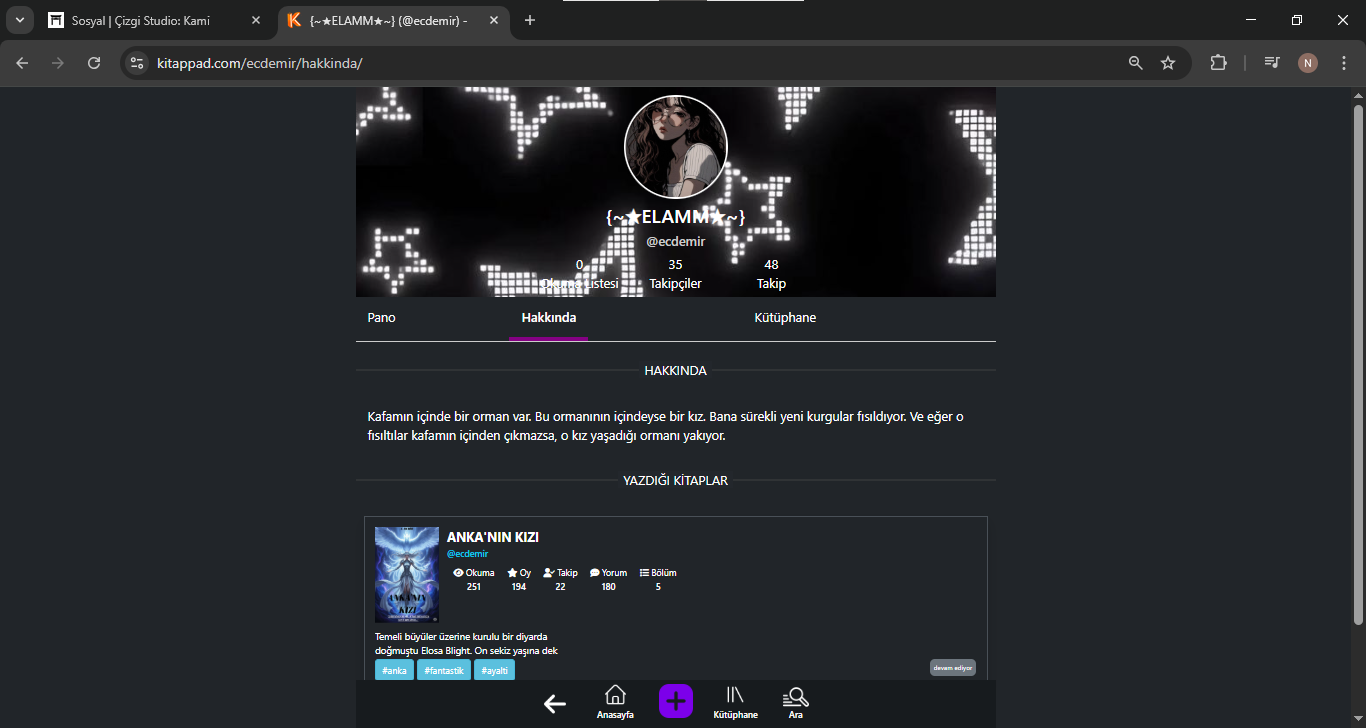Image resolution: width=1366 pixels, height=728 pixels.
Task: Select the Hakkında profile tab
Action: [x=548, y=318]
